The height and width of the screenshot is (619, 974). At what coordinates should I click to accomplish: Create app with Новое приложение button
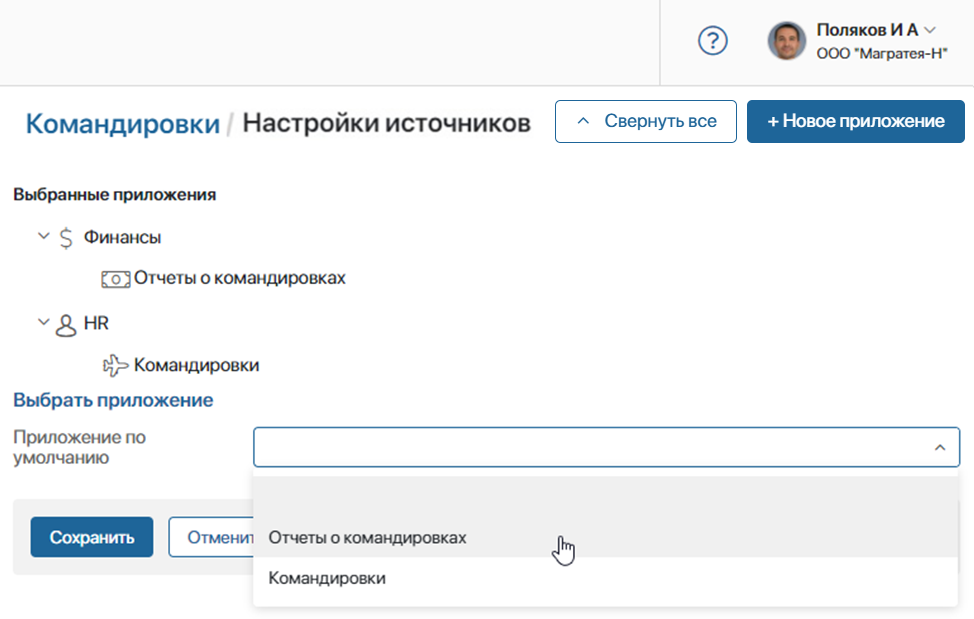coord(855,121)
